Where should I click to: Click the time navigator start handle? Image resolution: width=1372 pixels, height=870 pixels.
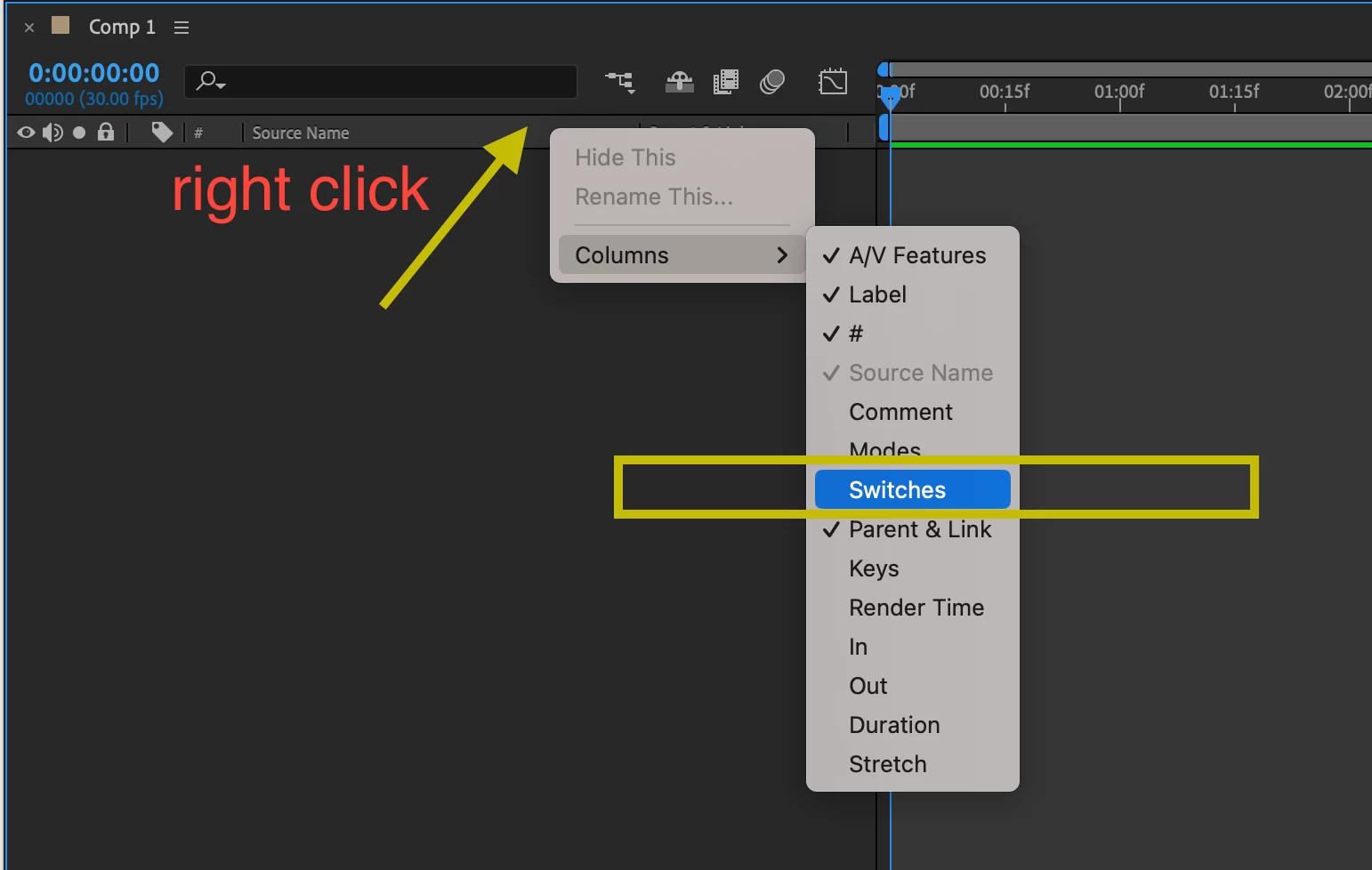point(883,69)
